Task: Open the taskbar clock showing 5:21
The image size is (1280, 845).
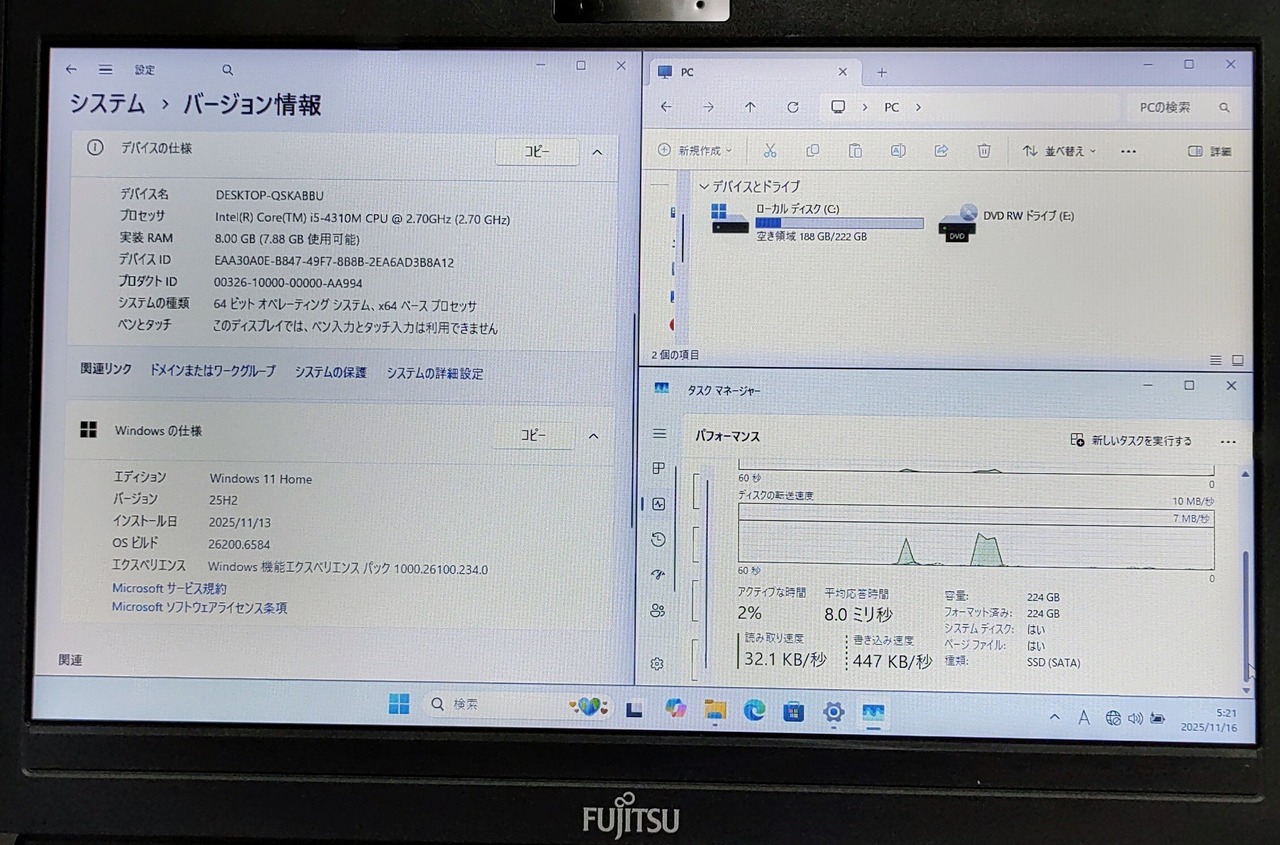Action: point(1209,720)
